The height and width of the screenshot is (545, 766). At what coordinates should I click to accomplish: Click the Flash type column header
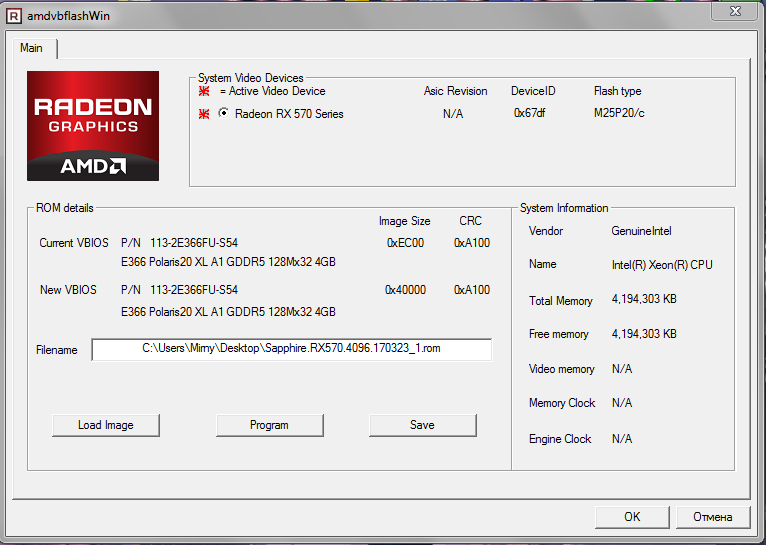tap(617, 91)
